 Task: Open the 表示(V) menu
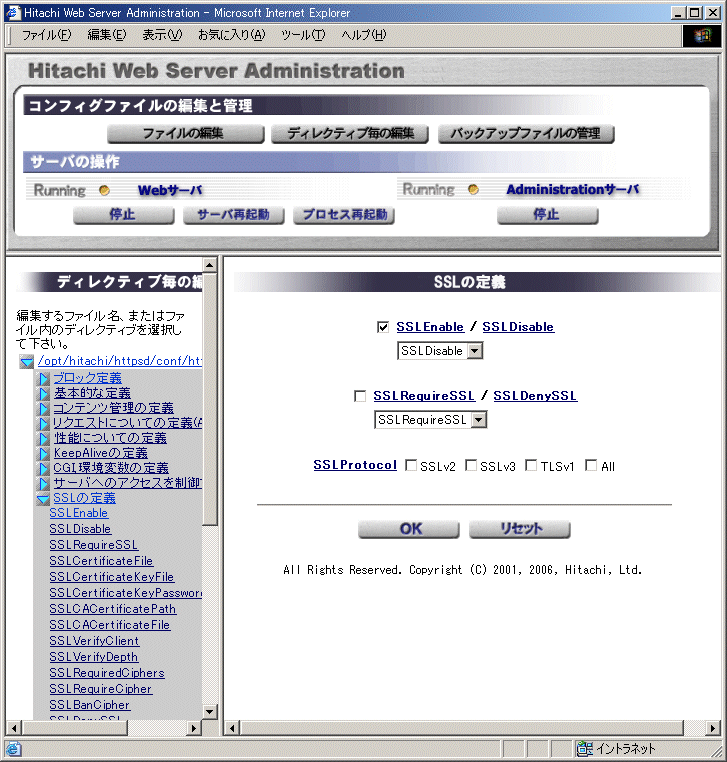coord(162,35)
